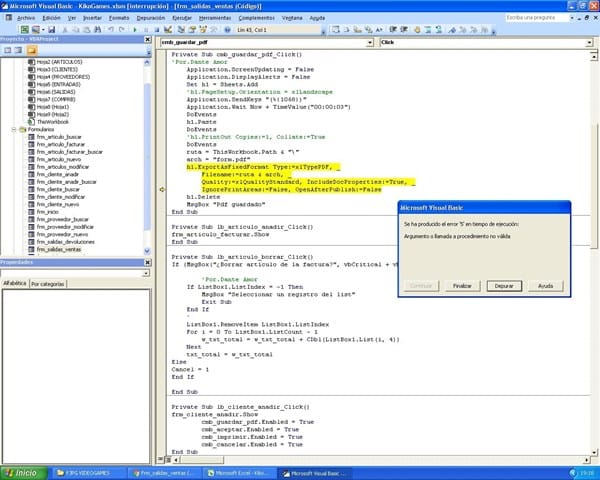Click the Finalizar button in error dialog
The image size is (600, 480).
pos(461,285)
